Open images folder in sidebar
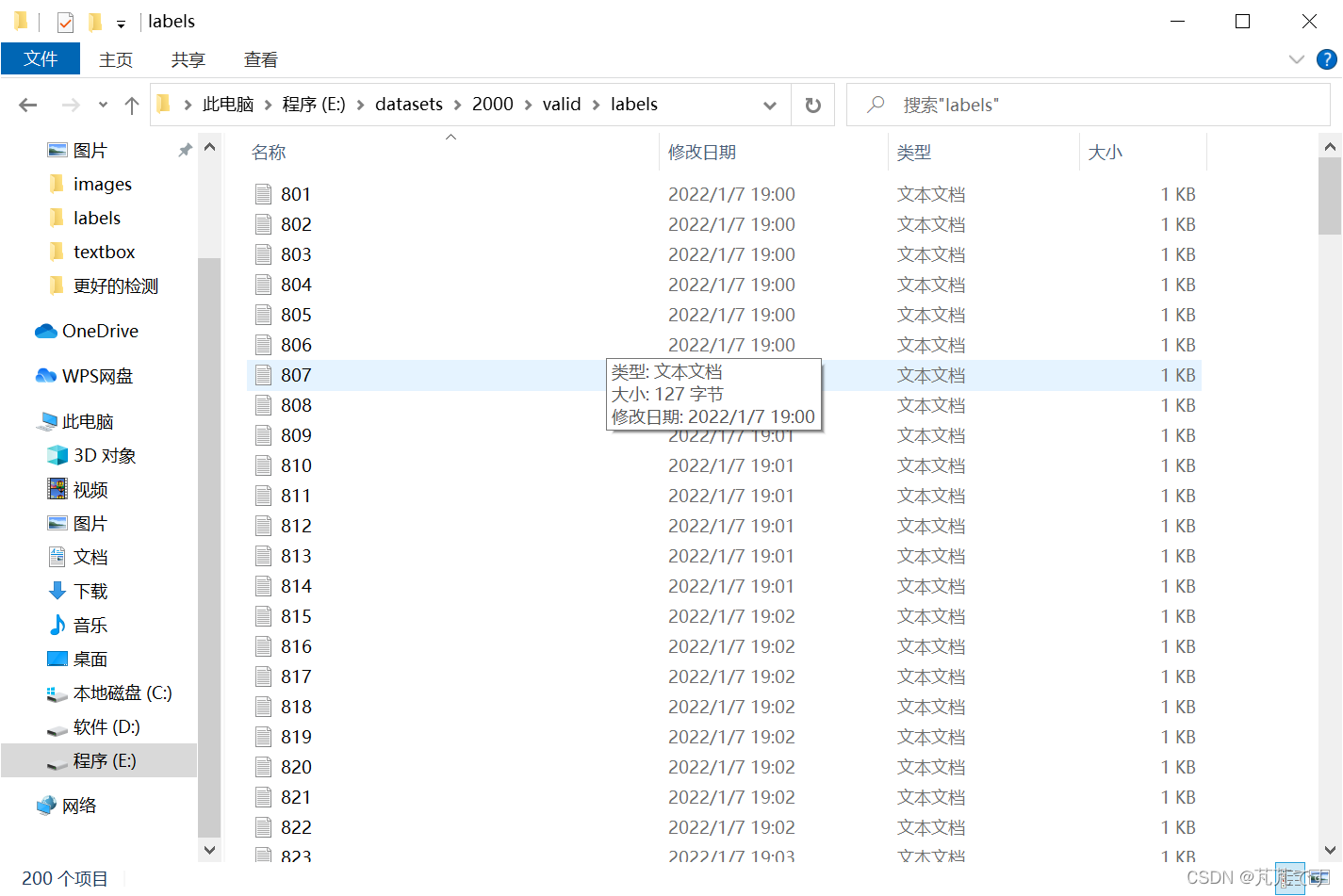1343x896 pixels. click(102, 185)
